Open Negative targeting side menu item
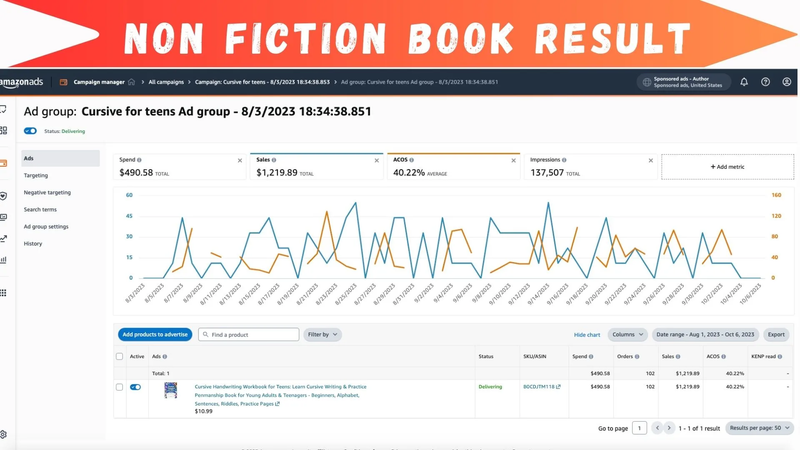 (47, 192)
